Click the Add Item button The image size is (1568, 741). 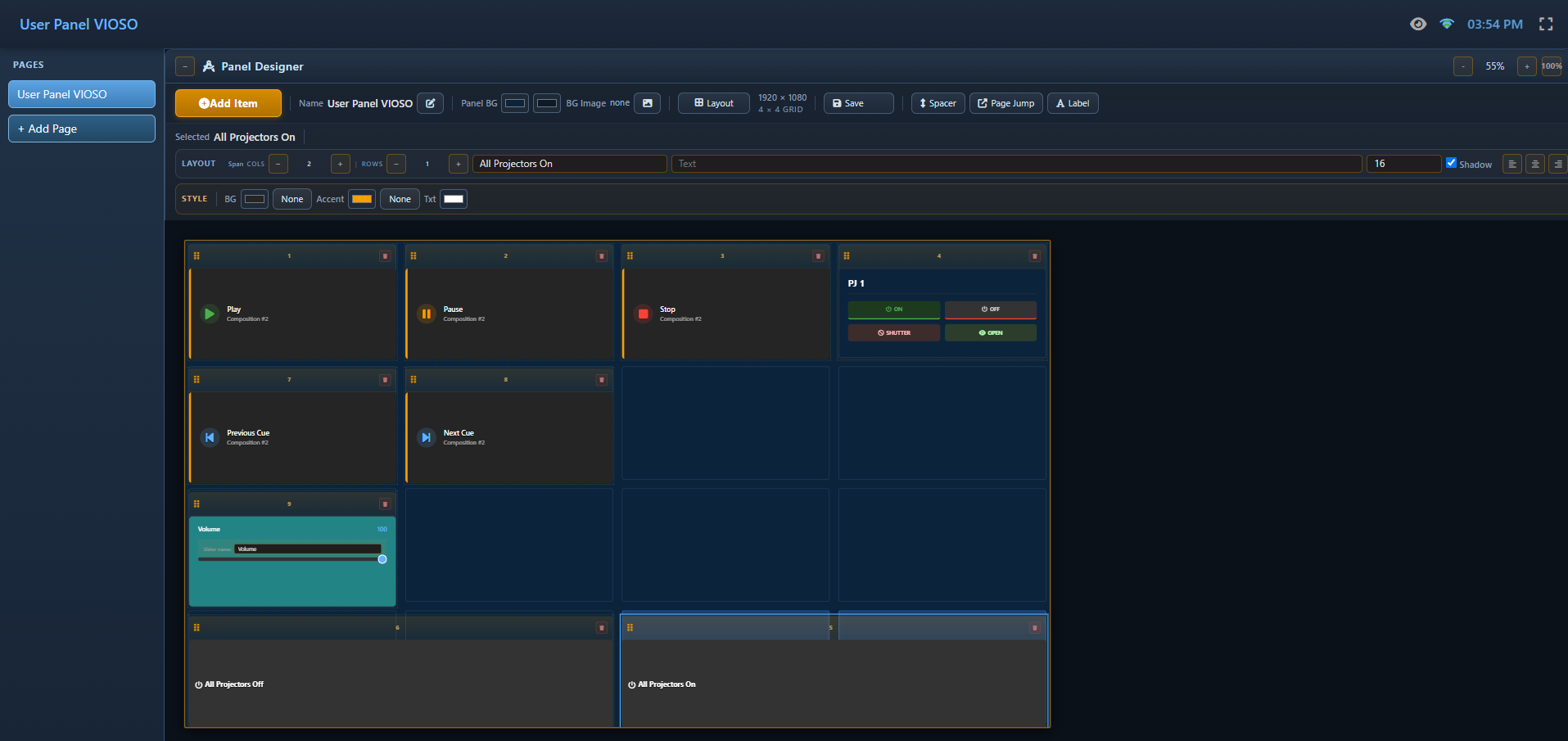228,103
